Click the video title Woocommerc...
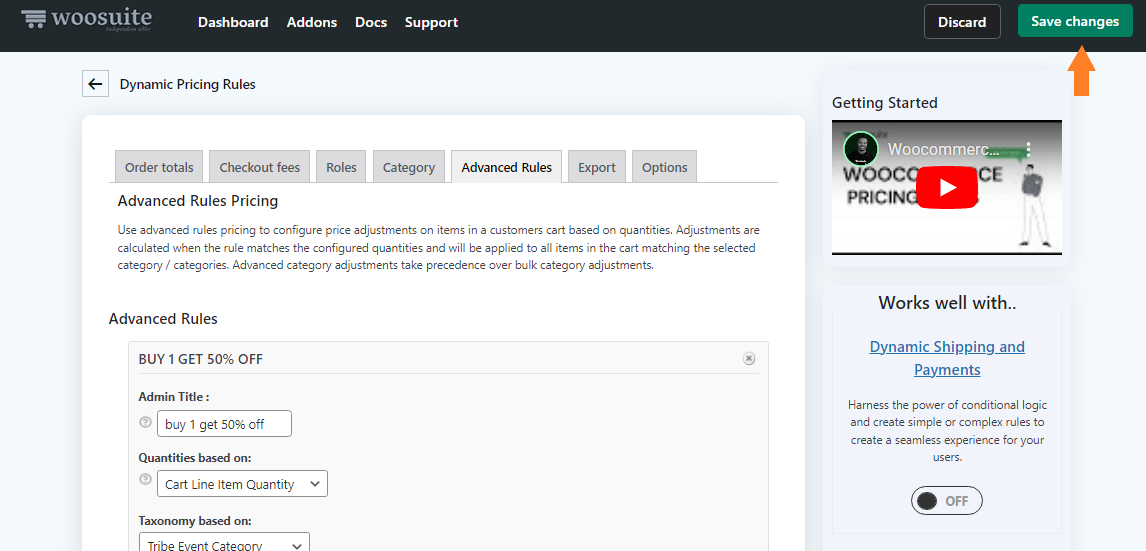This screenshot has height=551, width=1146. [944, 150]
